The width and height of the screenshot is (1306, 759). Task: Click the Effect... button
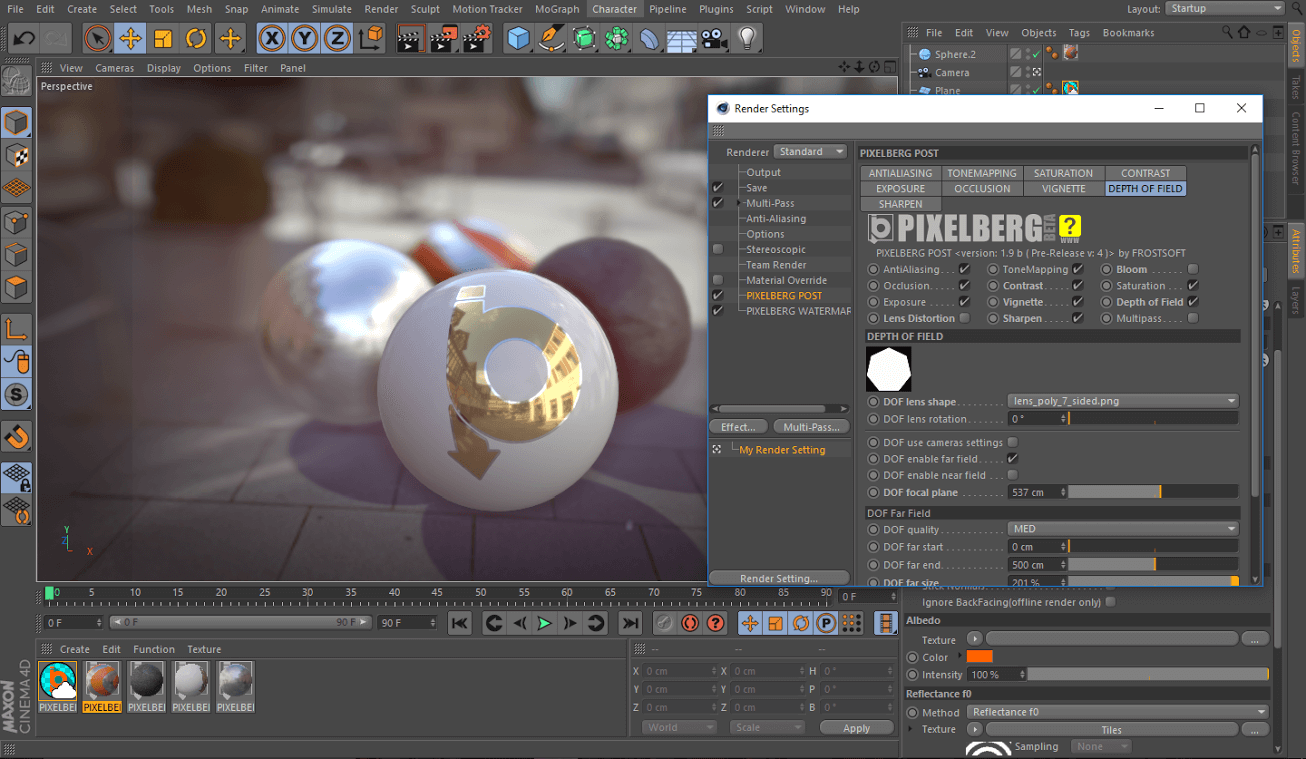tap(738, 427)
